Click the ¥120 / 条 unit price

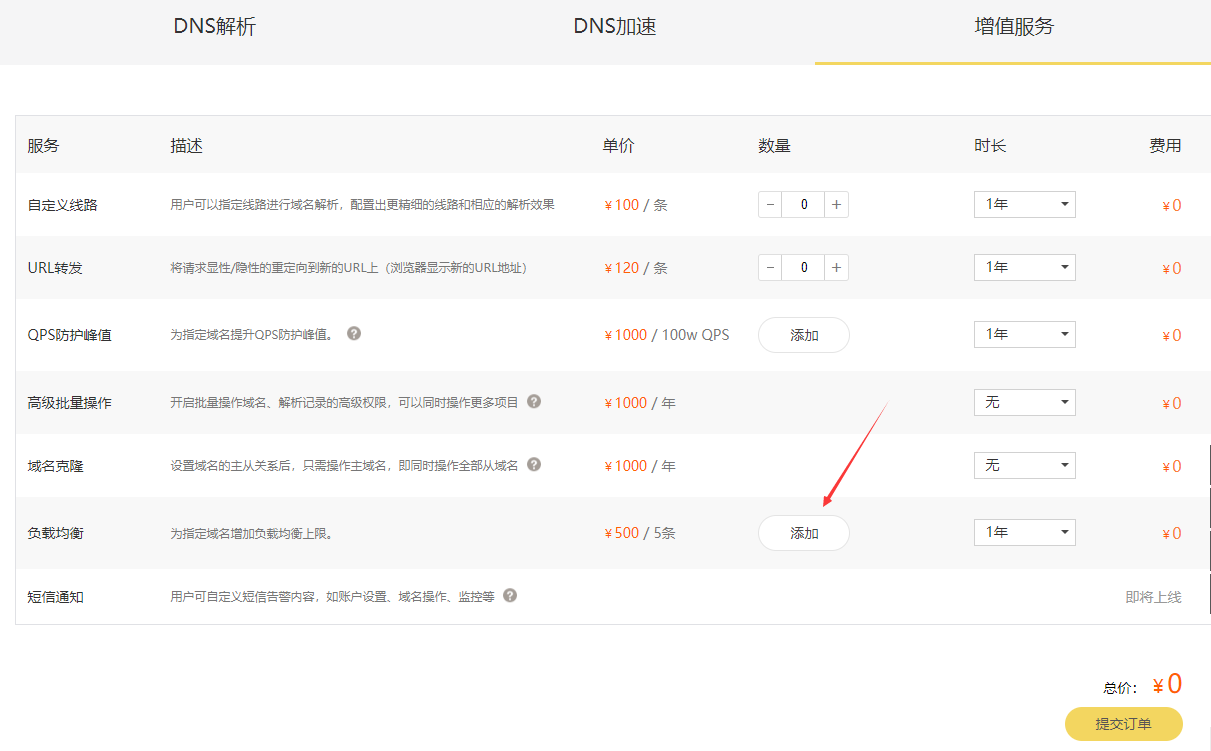coord(636,268)
